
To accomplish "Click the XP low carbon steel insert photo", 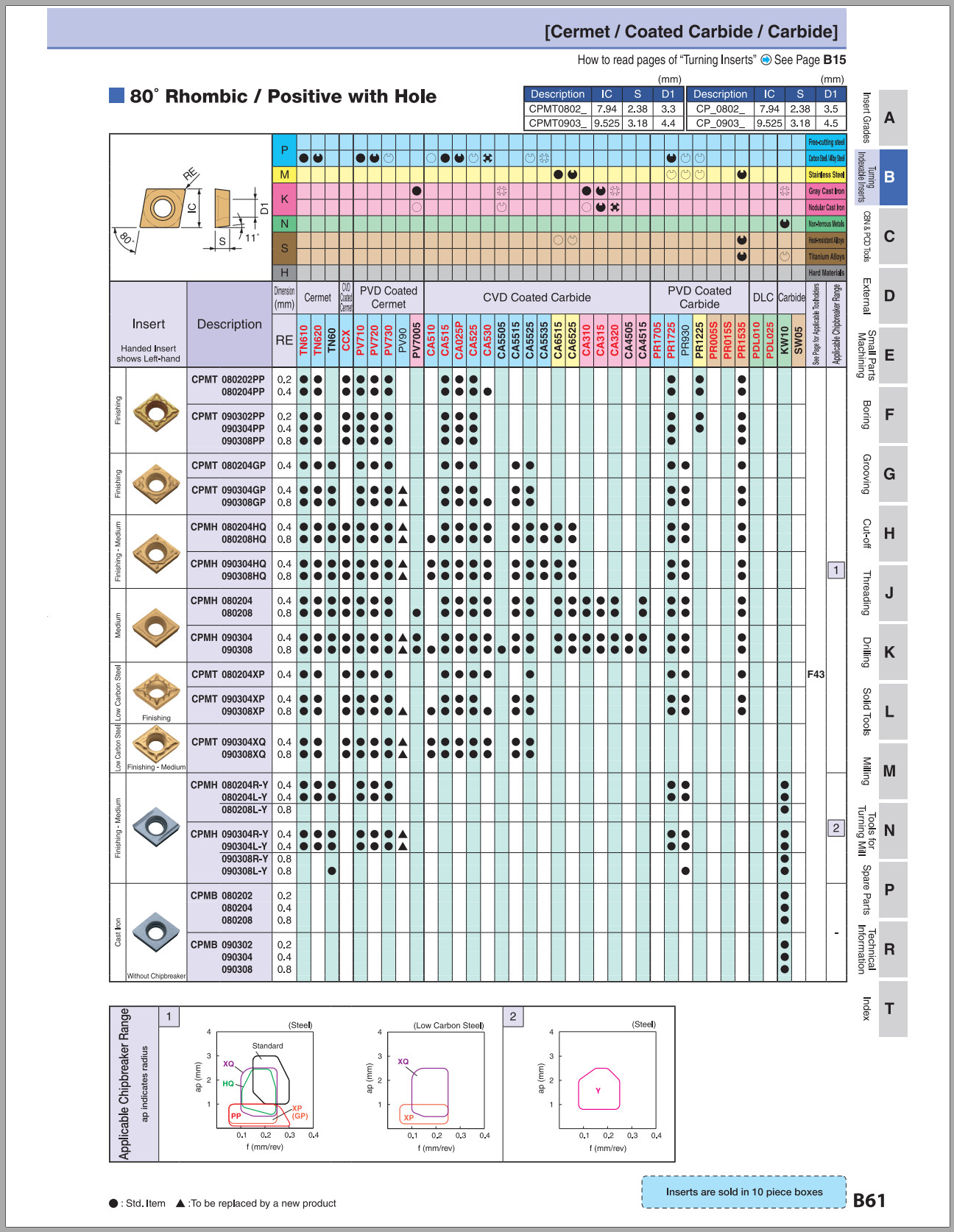I will (x=156, y=690).
